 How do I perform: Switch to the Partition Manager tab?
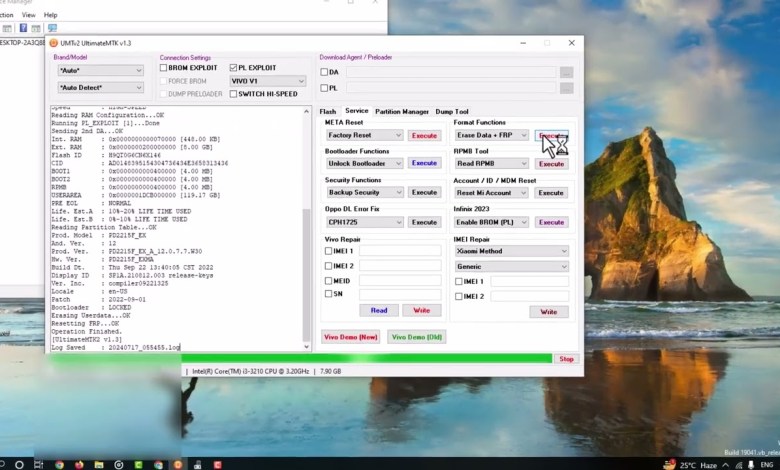point(402,111)
